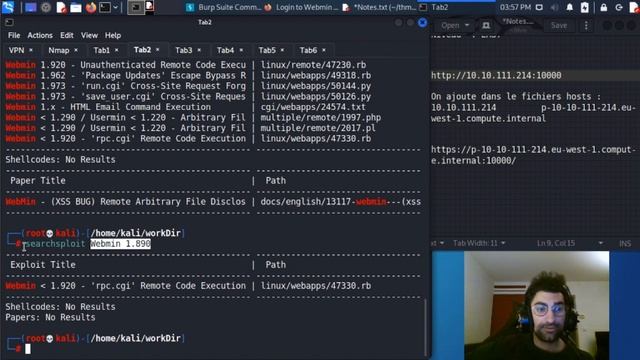Open the Kali applications menu
Viewport: 640px width, 360px height.
(8, 7)
